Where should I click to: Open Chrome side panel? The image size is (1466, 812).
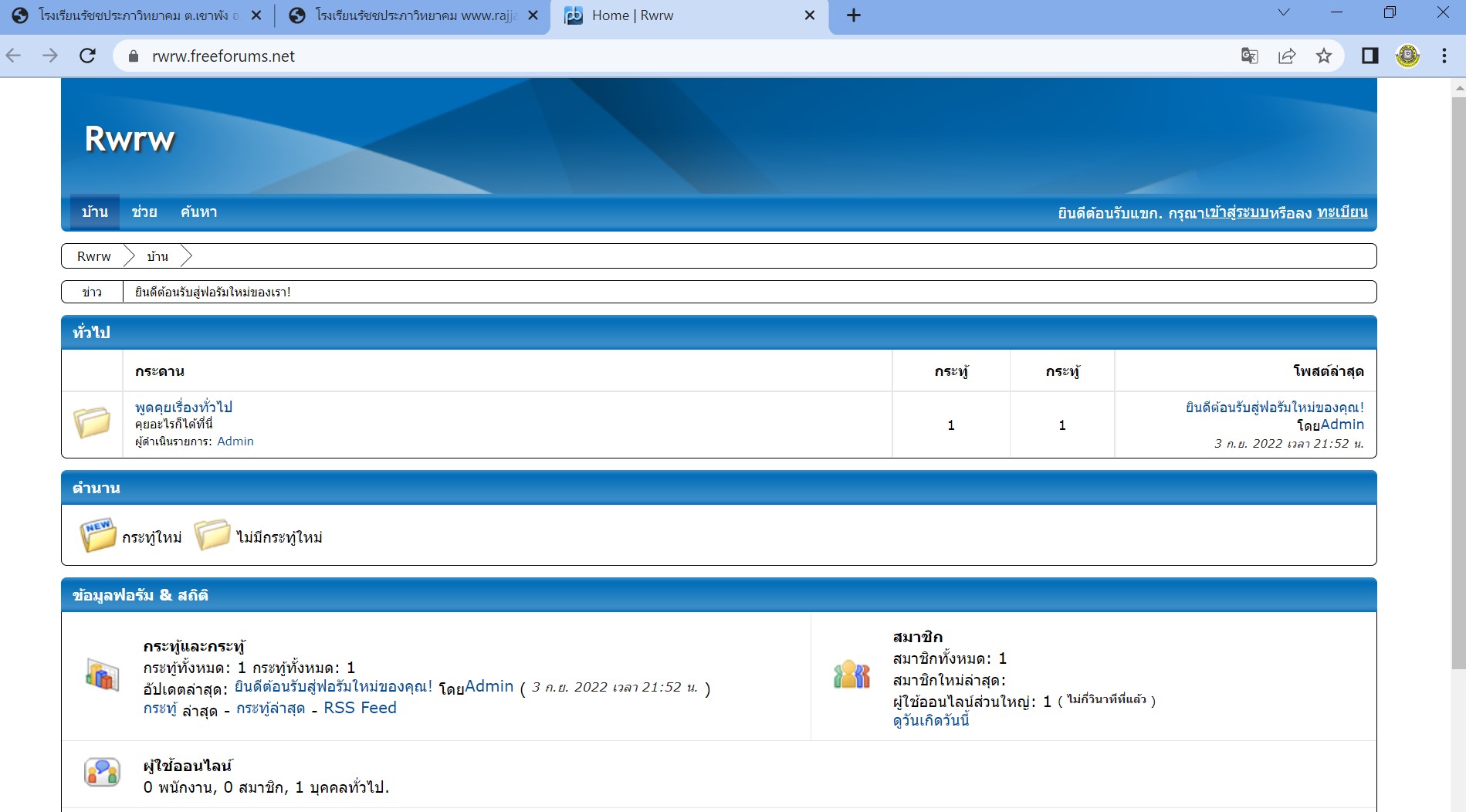point(1370,56)
